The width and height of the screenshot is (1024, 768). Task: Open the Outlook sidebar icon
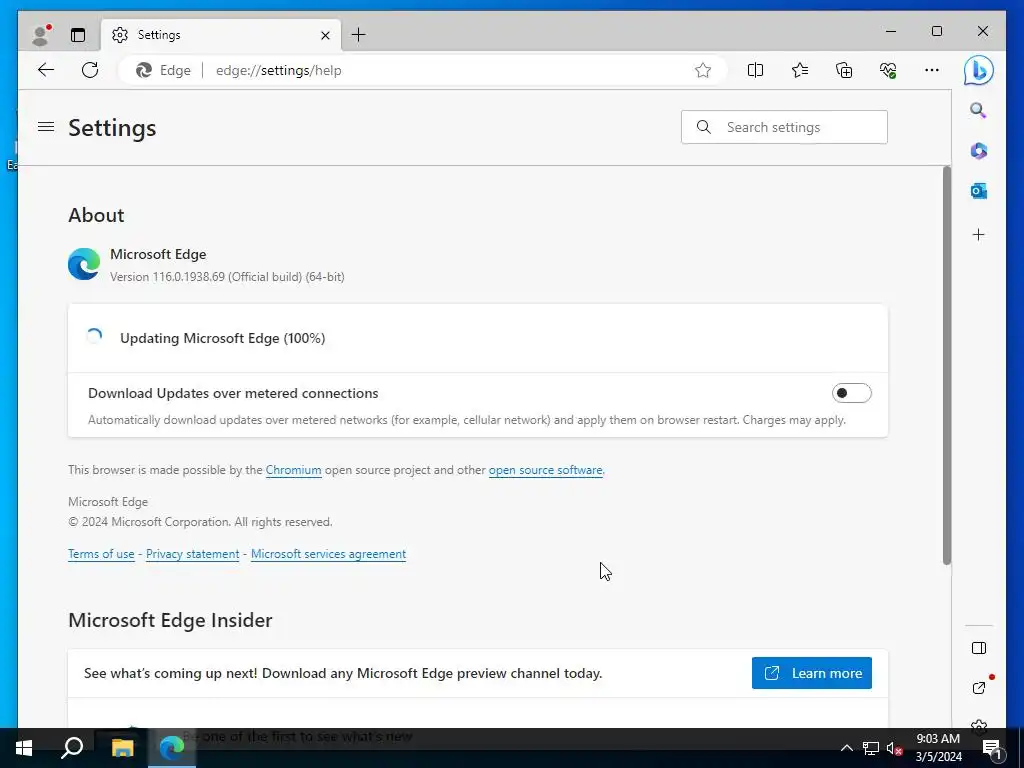[x=978, y=191]
